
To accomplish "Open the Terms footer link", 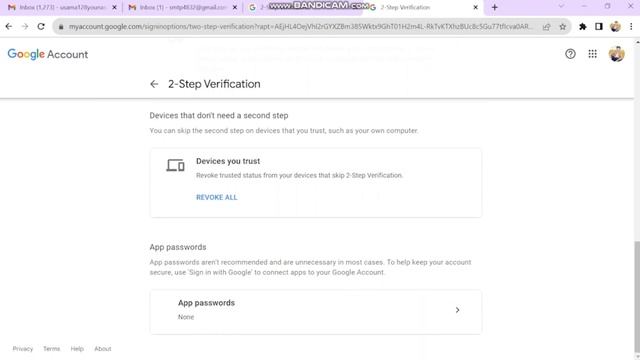I will point(51,349).
